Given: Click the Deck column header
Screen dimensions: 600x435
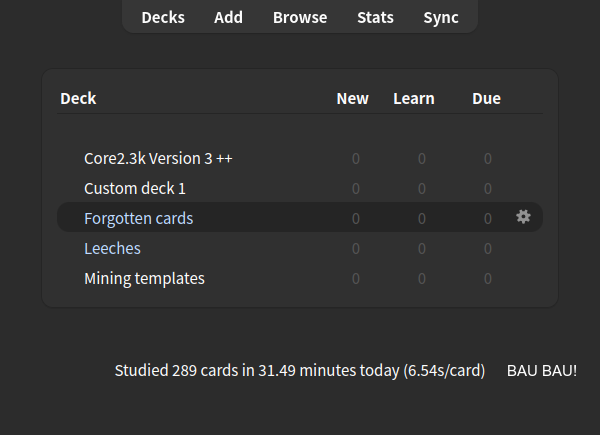Looking at the screenshot, I should point(78,98).
